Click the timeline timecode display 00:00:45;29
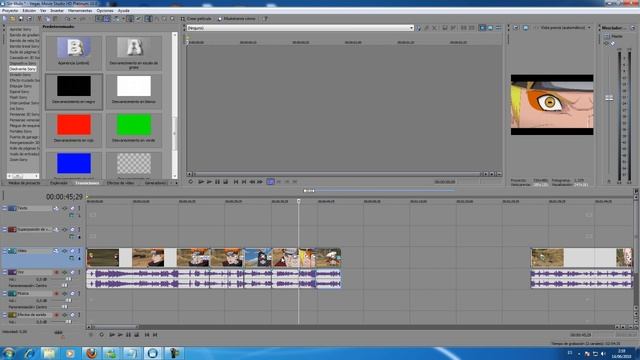Image resolution: width=640 pixels, height=360 pixels. (64, 197)
